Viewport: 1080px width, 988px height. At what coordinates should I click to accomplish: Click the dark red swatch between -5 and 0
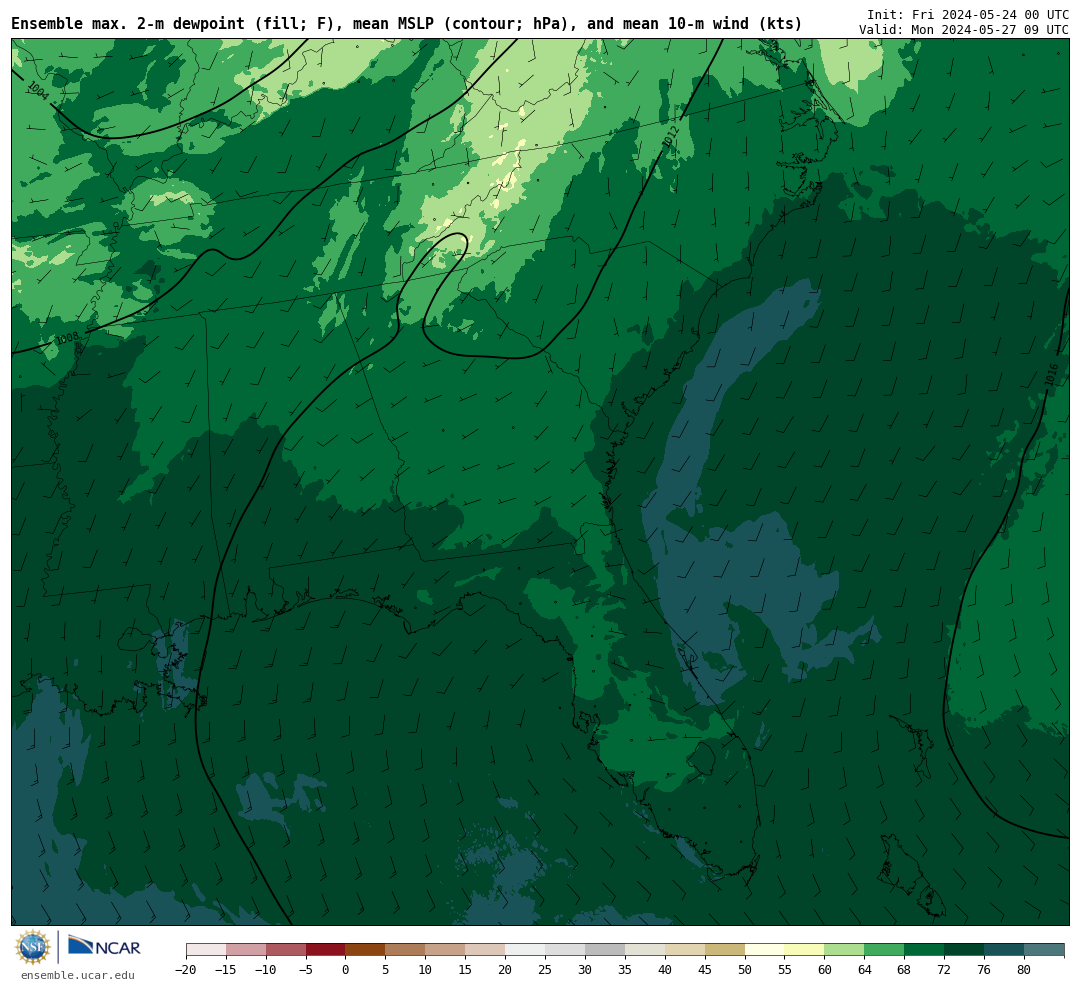(326, 950)
